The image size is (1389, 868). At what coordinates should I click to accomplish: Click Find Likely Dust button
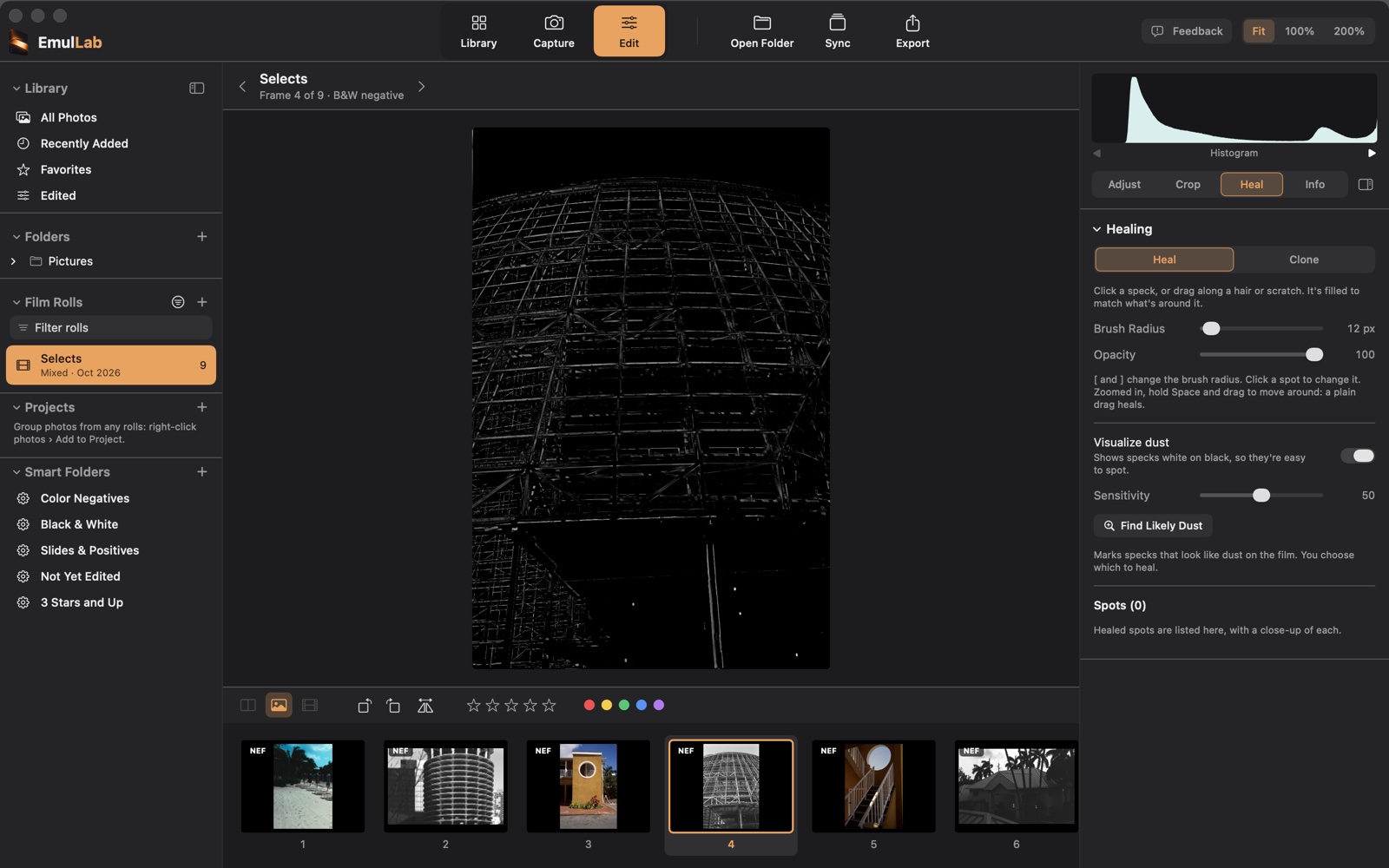1153,525
